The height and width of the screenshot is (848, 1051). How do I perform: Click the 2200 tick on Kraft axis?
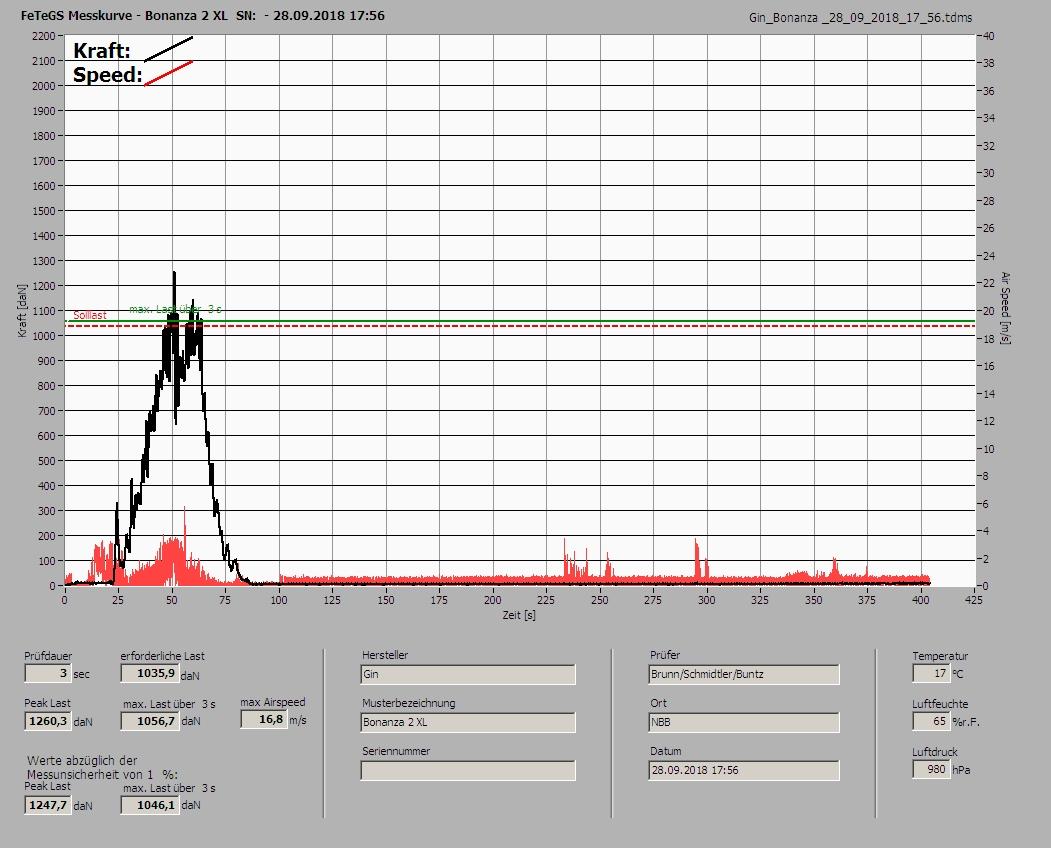(x=43, y=36)
